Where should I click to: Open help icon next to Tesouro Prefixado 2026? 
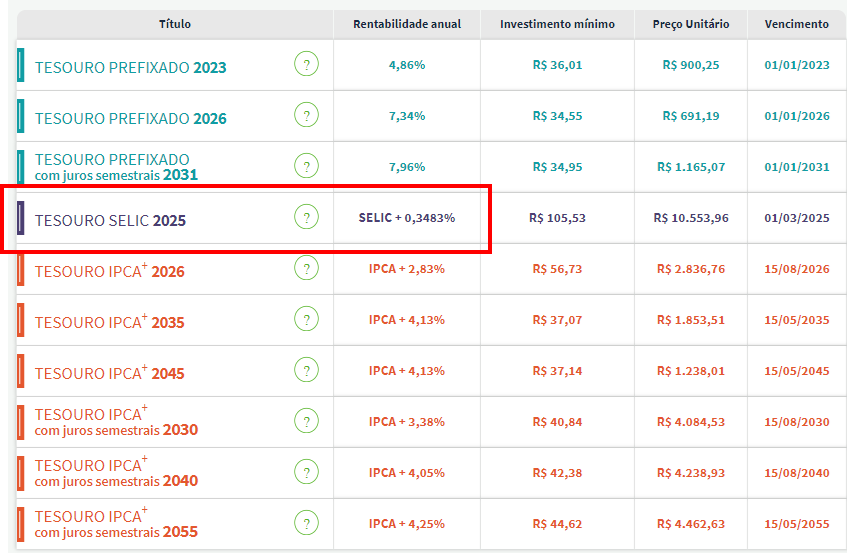(x=306, y=116)
